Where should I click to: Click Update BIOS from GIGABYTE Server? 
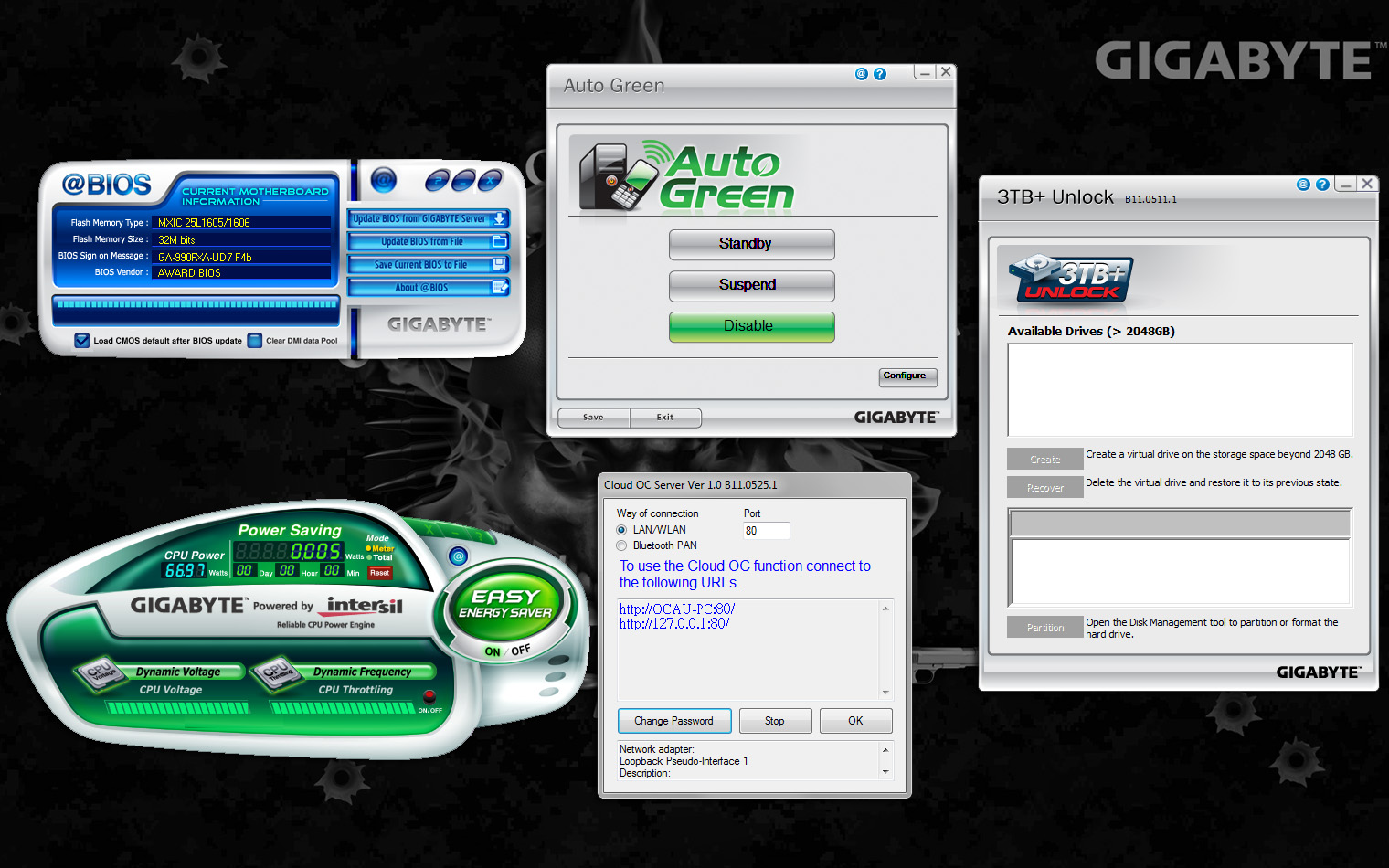coord(429,219)
